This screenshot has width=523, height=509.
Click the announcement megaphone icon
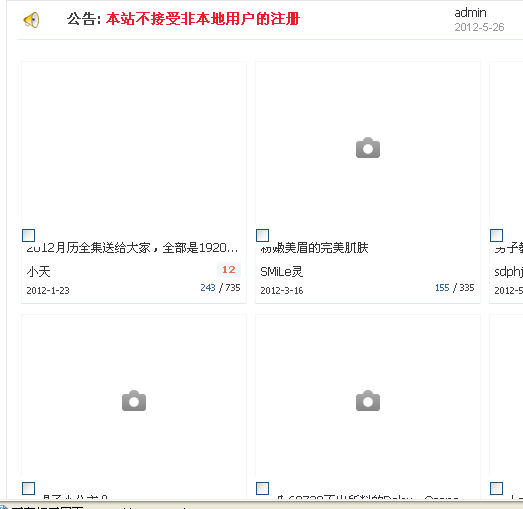(x=31, y=20)
